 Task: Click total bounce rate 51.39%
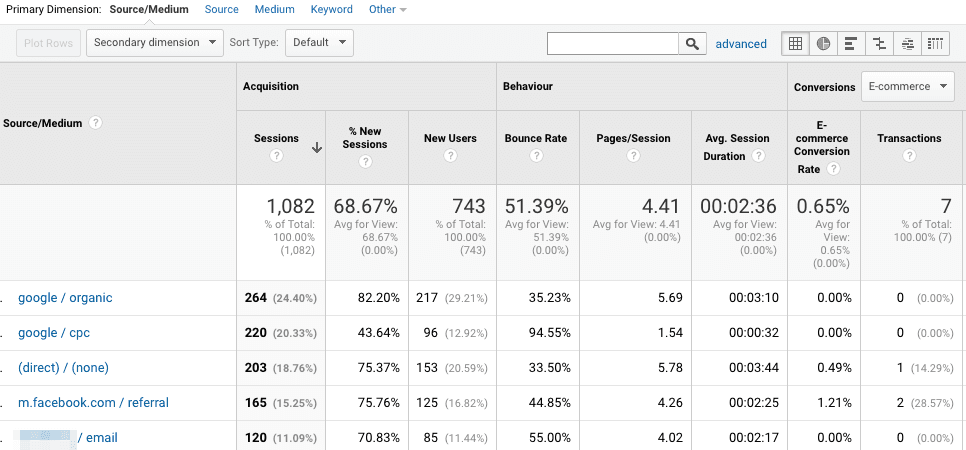pyautogui.click(x=537, y=206)
